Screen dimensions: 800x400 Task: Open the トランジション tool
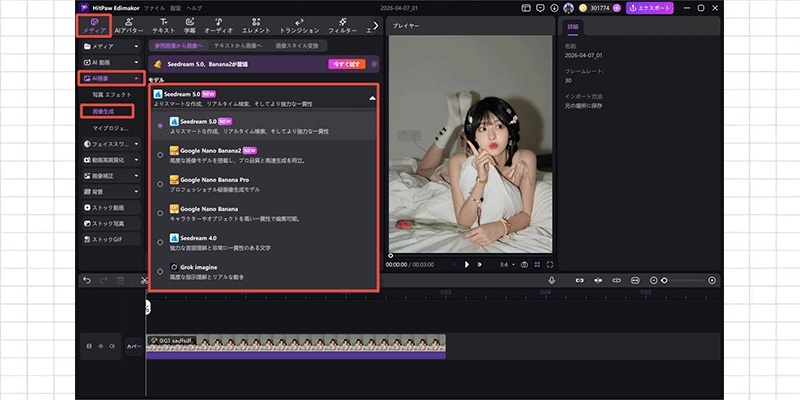tap(299, 26)
